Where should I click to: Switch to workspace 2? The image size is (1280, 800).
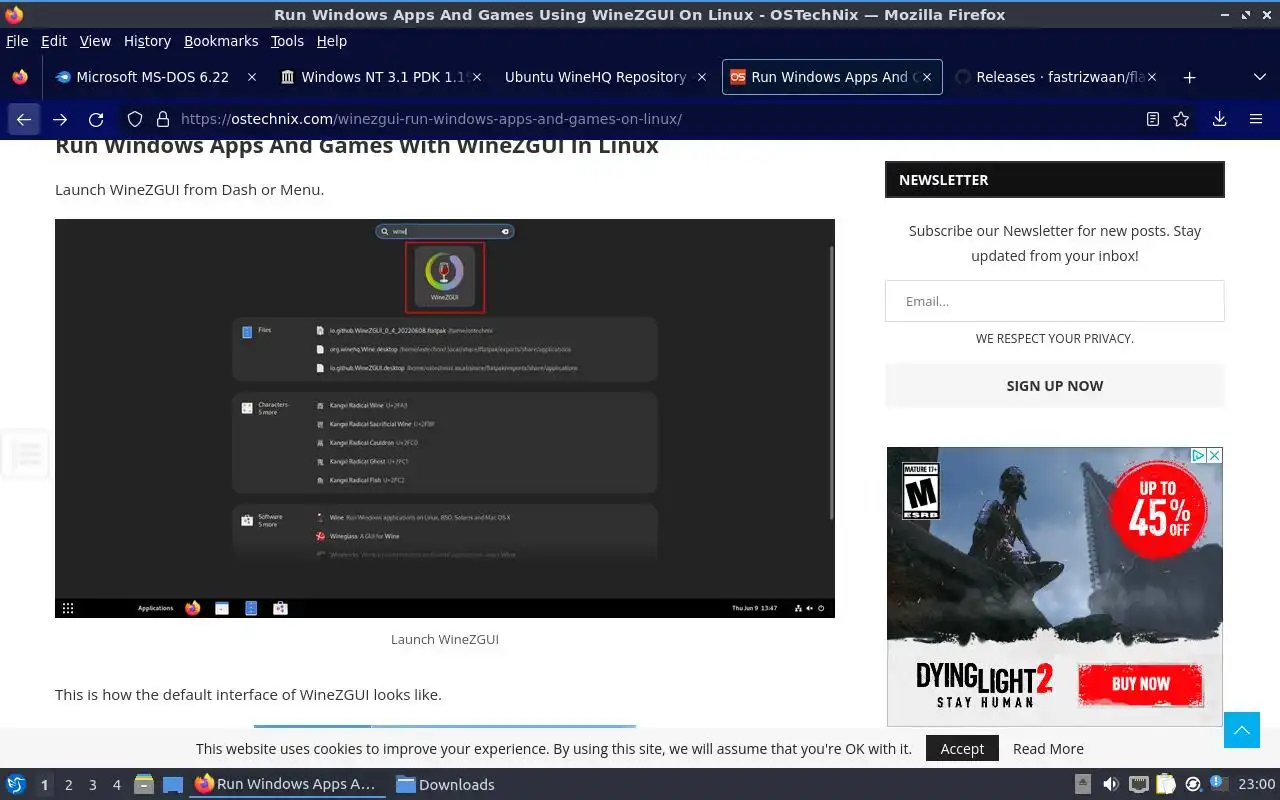68,785
